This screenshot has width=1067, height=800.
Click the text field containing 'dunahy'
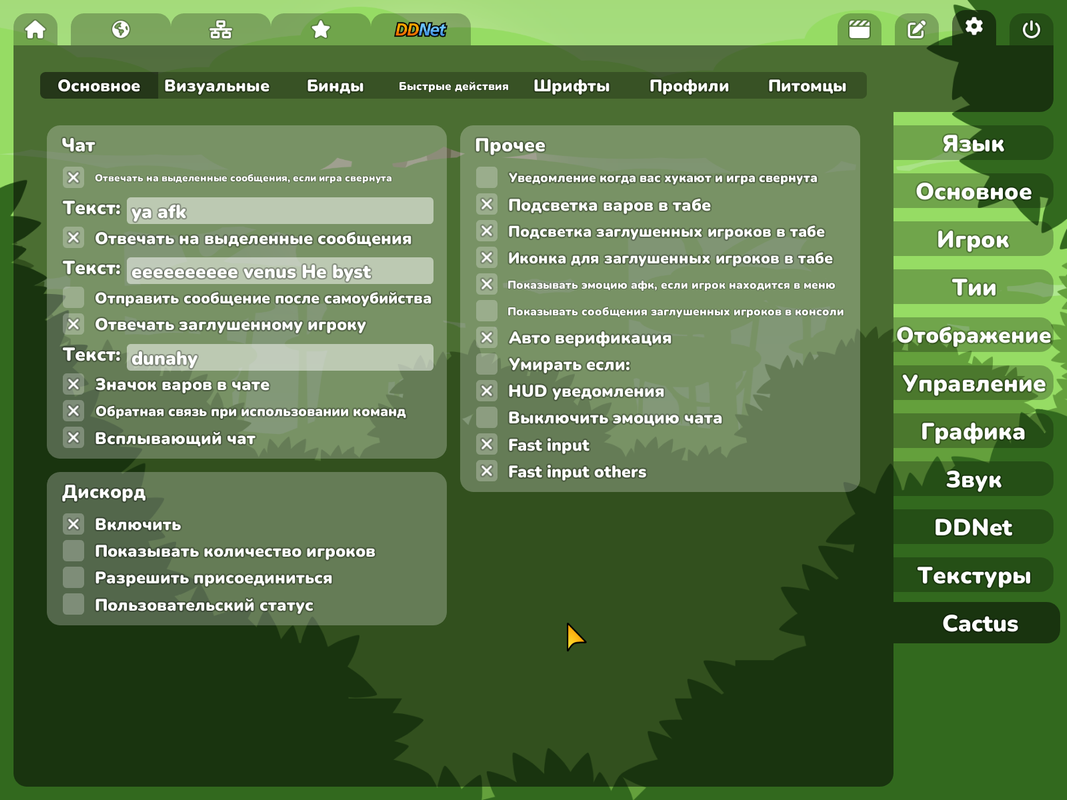[280, 357]
